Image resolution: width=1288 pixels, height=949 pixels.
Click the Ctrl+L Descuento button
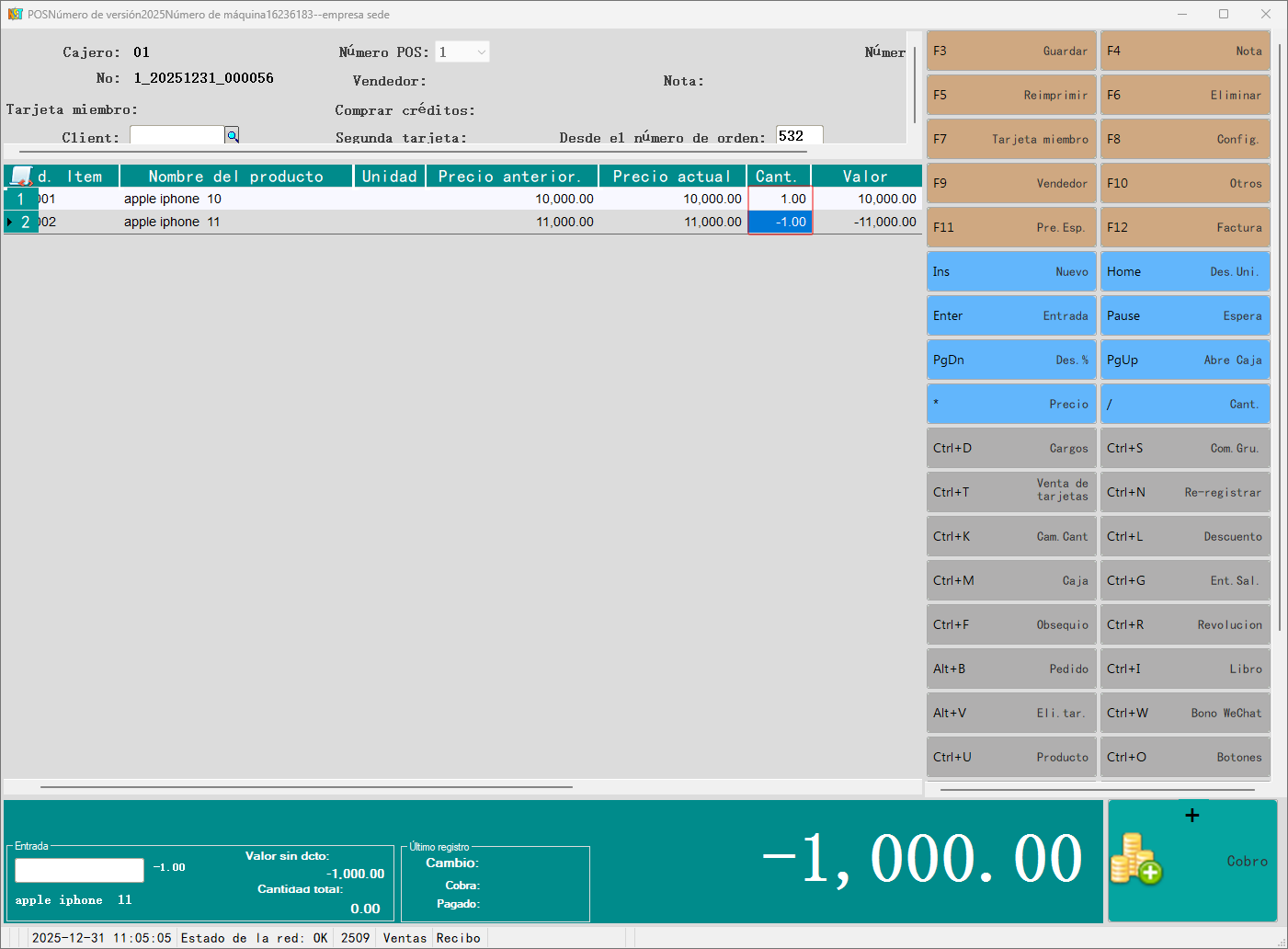pyautogui.click(x=1185, y=536)
